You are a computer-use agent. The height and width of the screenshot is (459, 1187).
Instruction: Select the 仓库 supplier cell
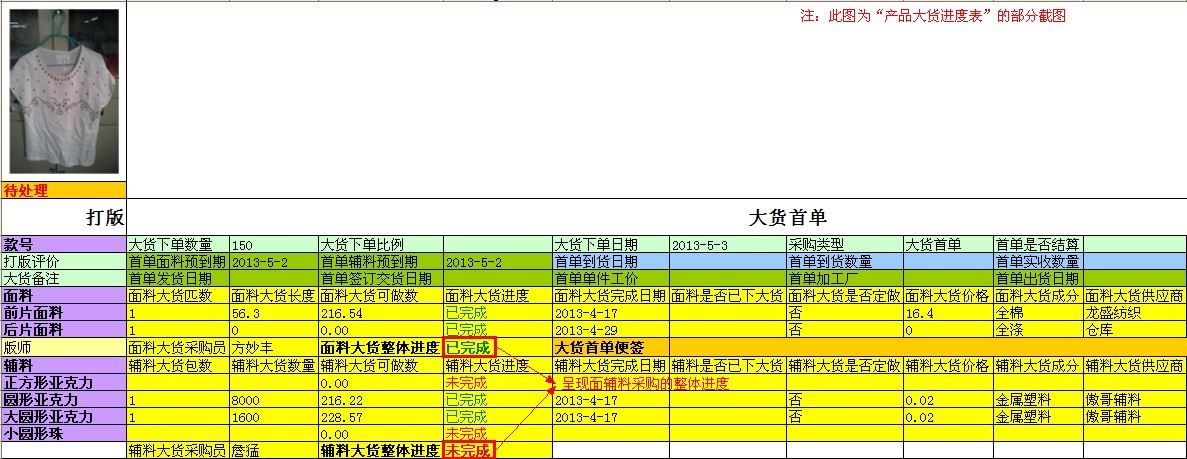(x=1134, y=330)
